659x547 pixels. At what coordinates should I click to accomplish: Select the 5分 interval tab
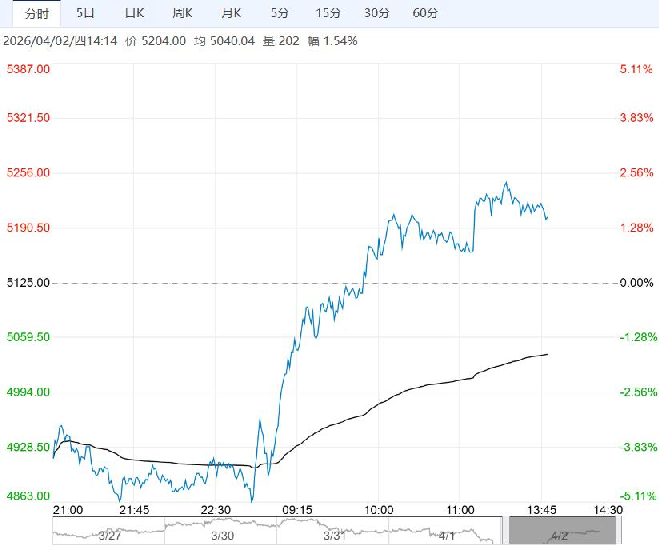(280, 13)
